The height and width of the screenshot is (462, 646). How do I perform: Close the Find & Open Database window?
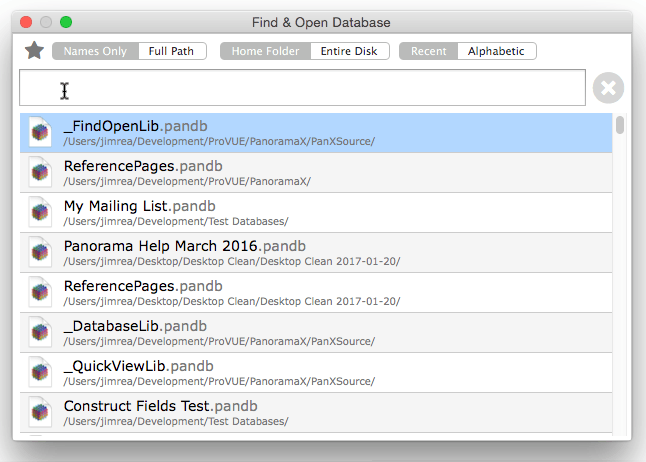tap(26, 22)
